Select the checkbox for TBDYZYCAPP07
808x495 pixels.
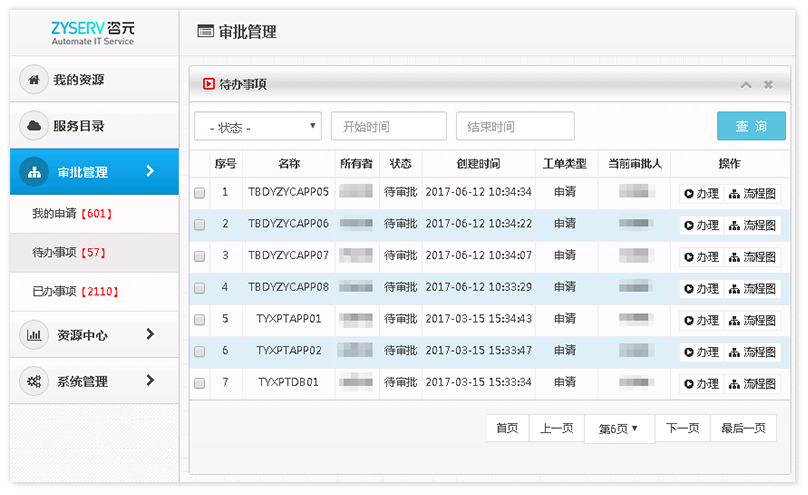coord(200,257)
